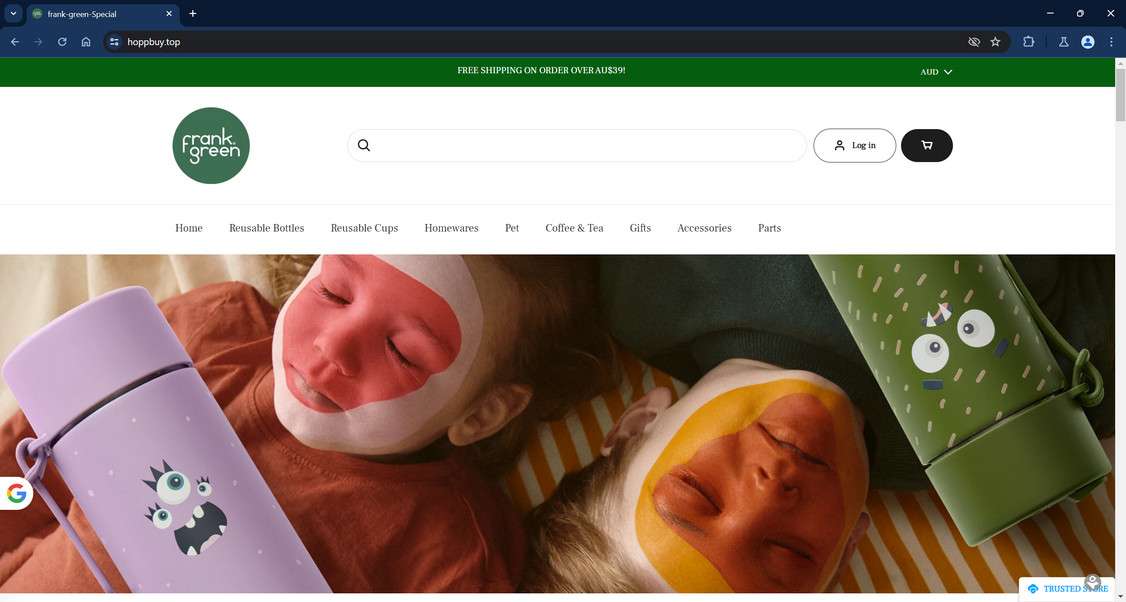Screen dimensions: 1126x602
Task: Open the browser profile avatar
Action: [1088, 42]
